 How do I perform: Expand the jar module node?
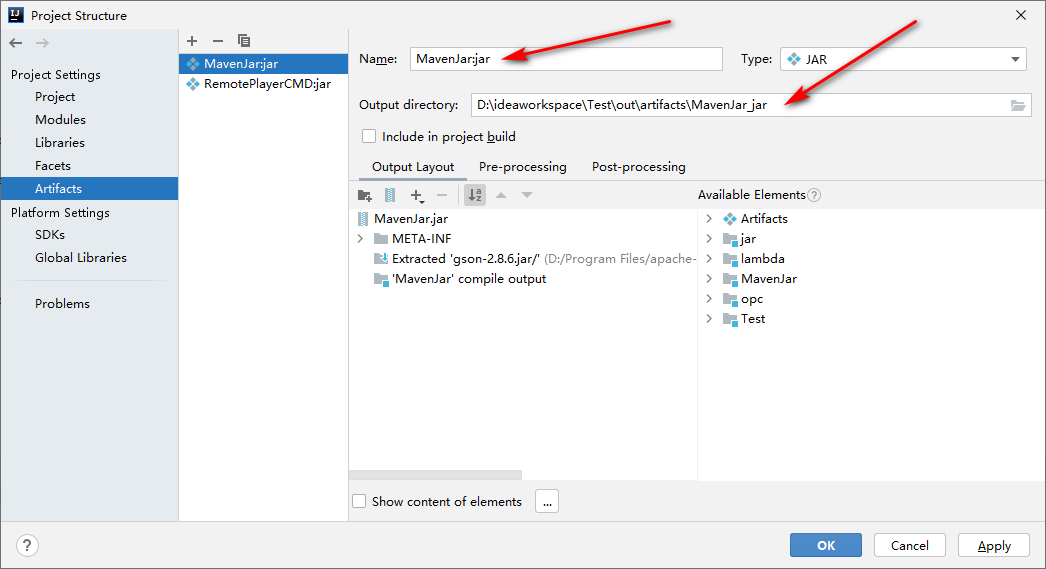pos(709,239)
